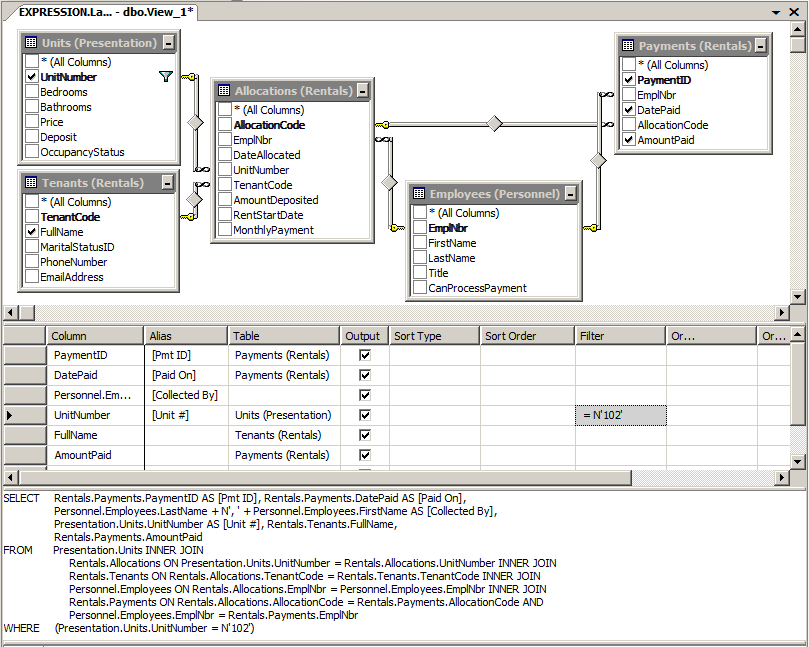Click the Tenants (Rentals) table cell for FullName
This screenshot has width=809, height=647.
click(x=284, y=435)
